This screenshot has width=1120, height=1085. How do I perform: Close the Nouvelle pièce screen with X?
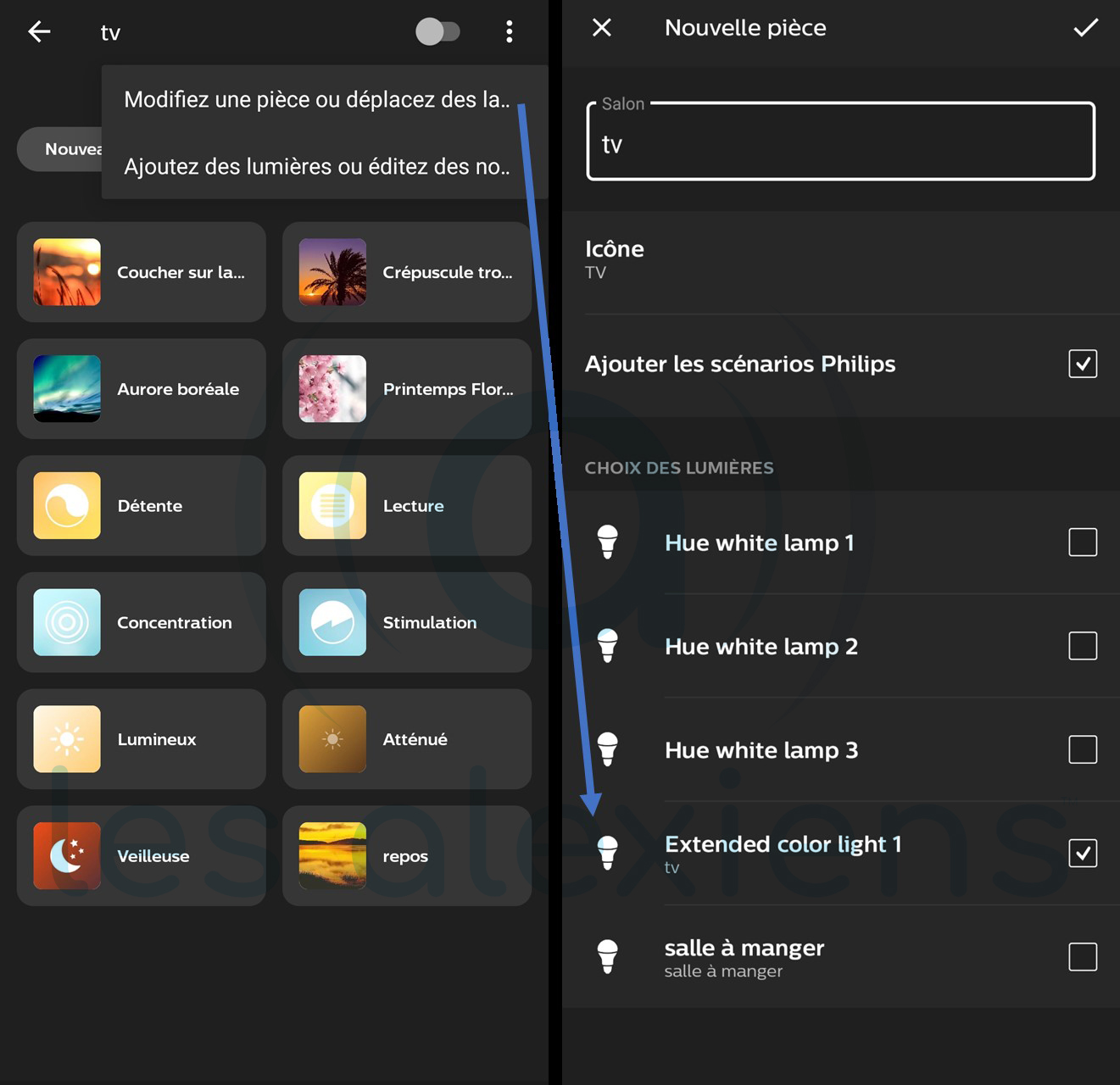tap(602, 28)
